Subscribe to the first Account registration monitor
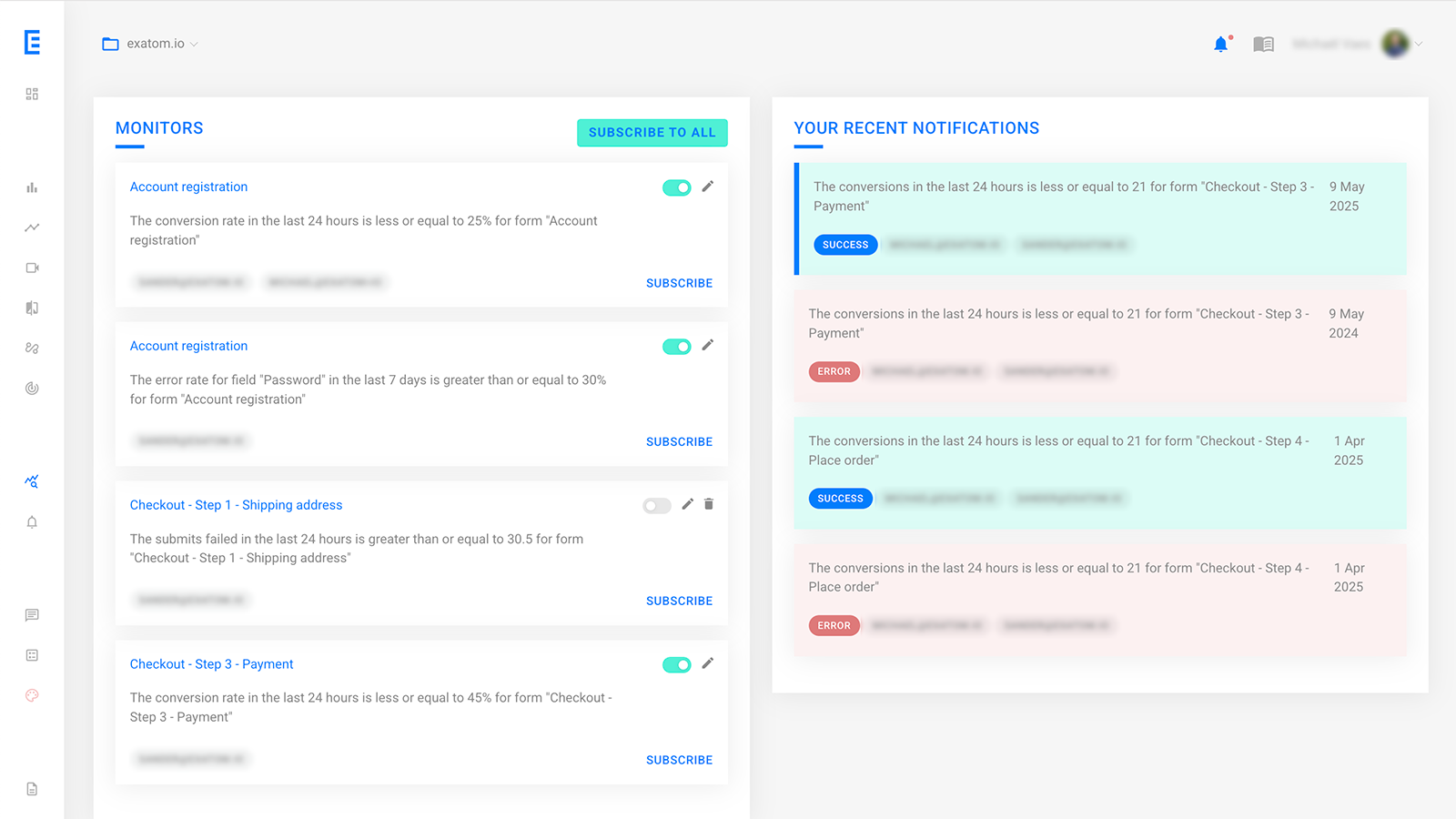 (x=679, y=283)
